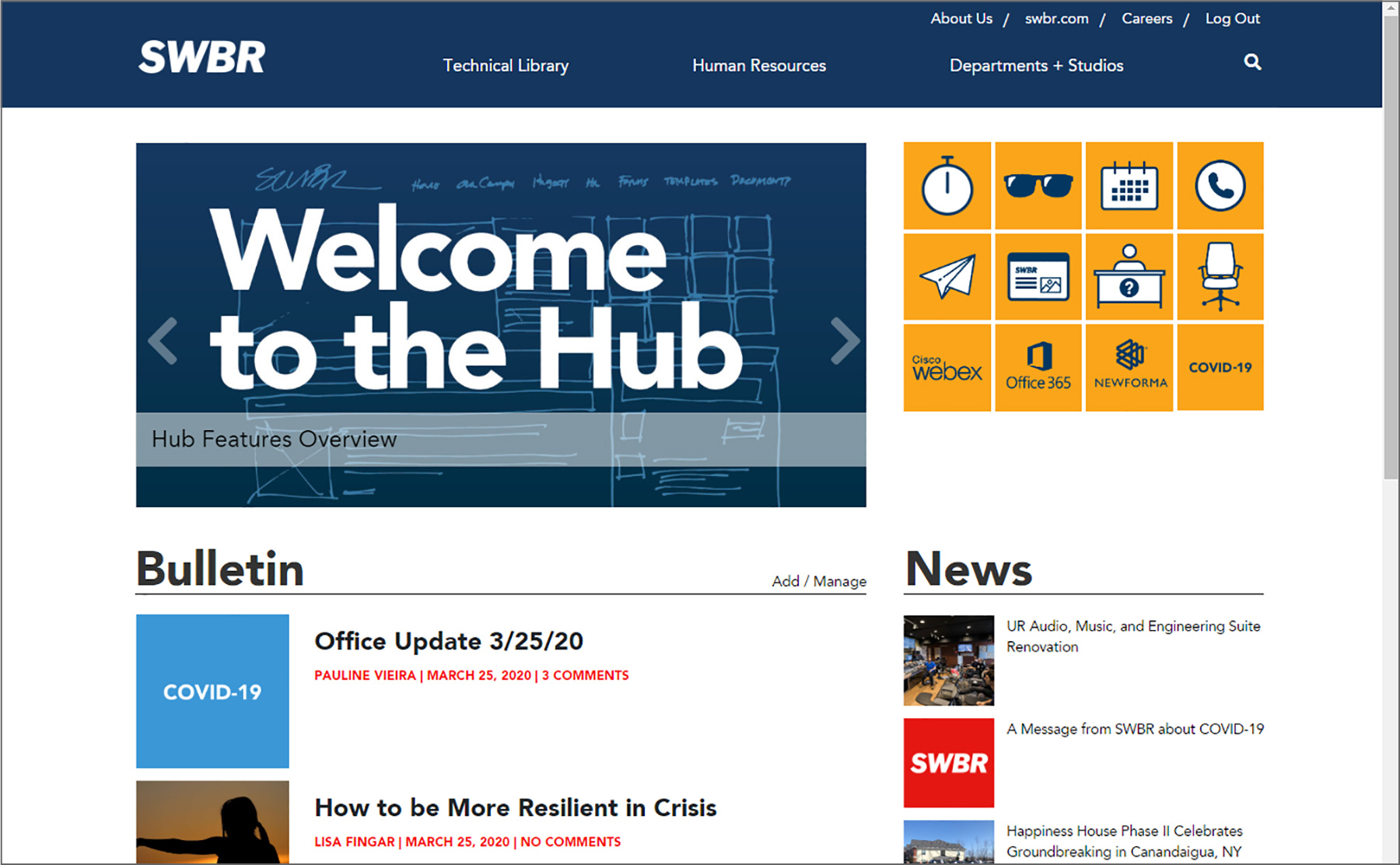Open the Office 365 tile

tap(1038, 368)
